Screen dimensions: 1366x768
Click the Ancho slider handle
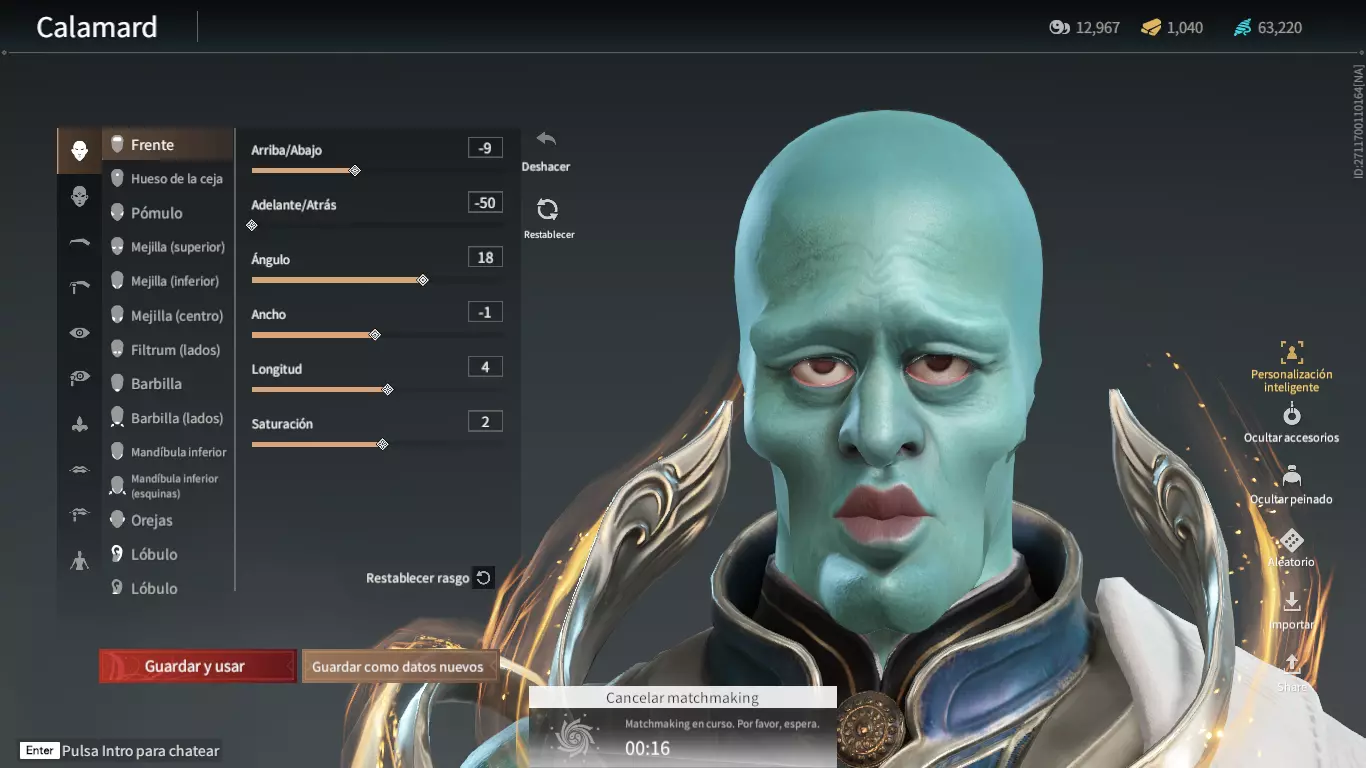point(375,335)
